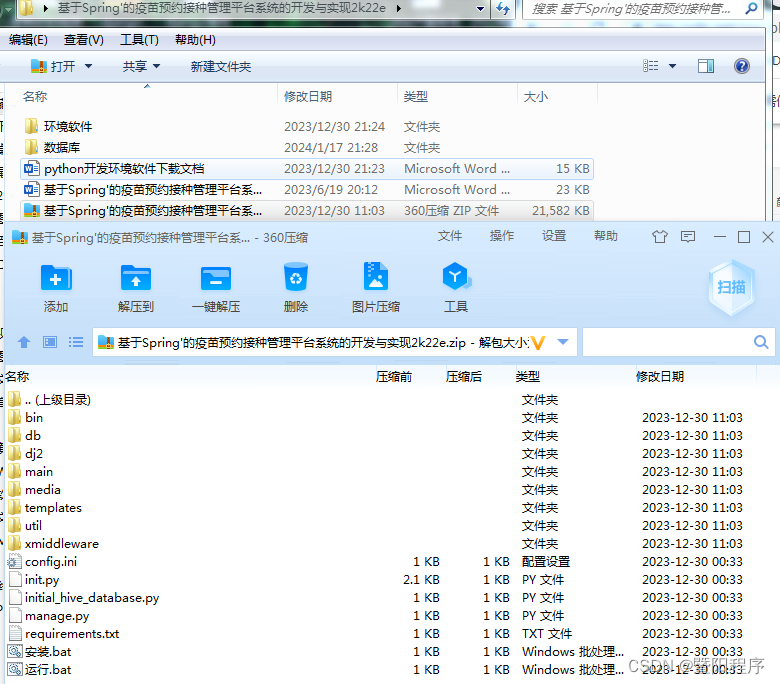Viewport: 780px width, 684px height.
Task: Toggle the Explorer preview pane icon
Action: click(706, 66)
